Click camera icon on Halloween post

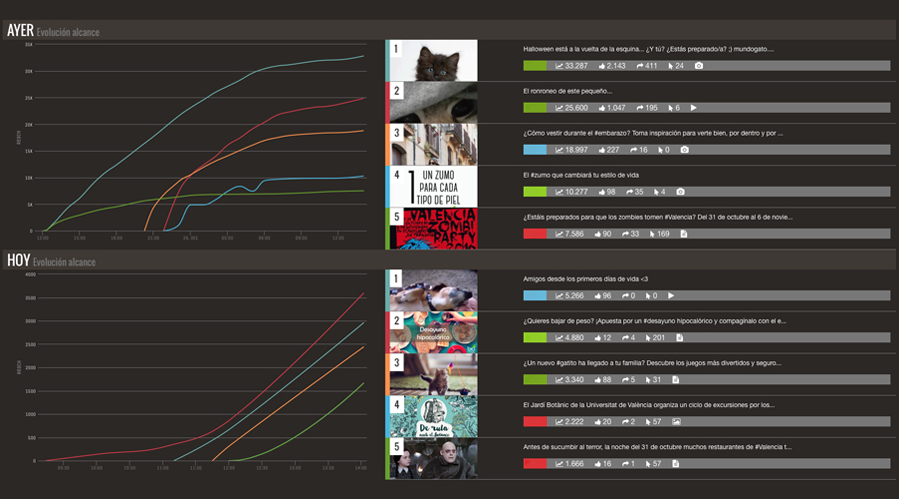pos(699,66)
